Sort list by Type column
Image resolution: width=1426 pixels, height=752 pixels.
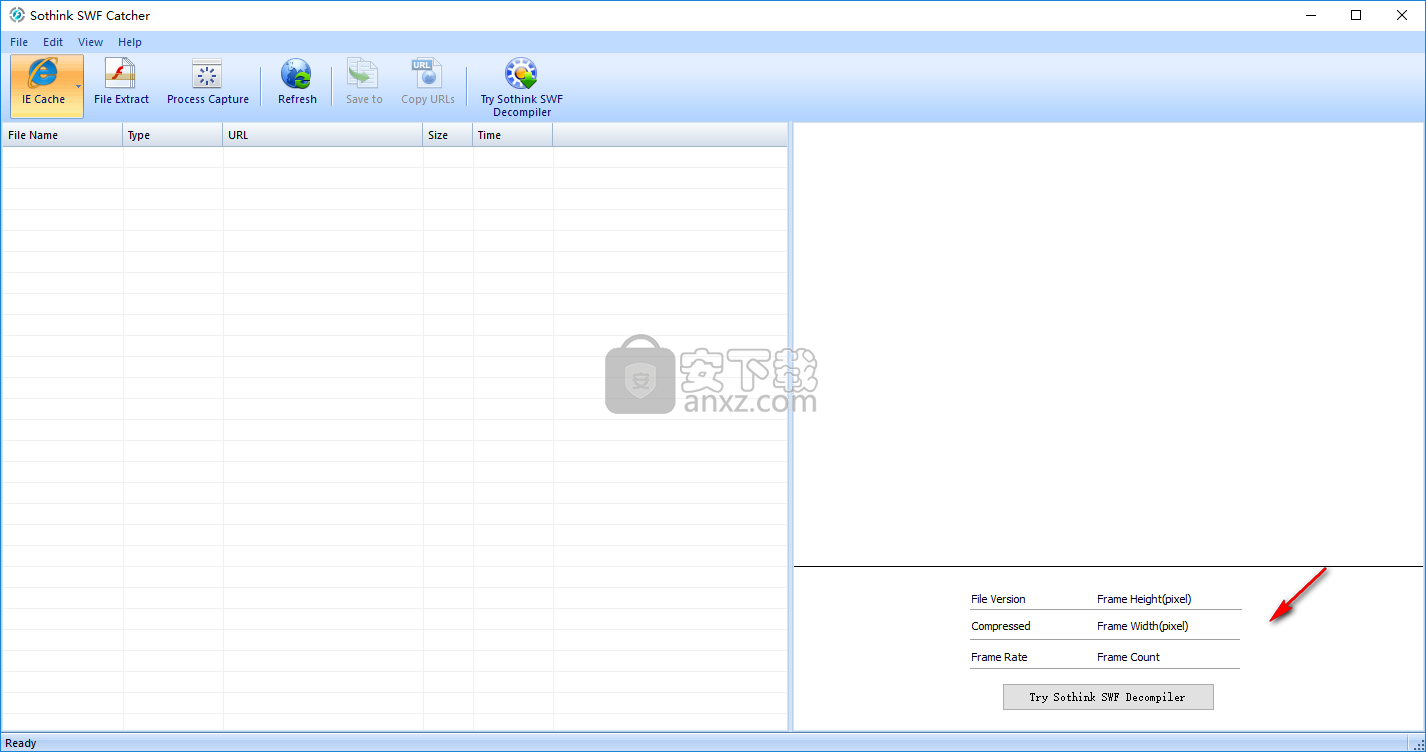[x=173, y=135]
